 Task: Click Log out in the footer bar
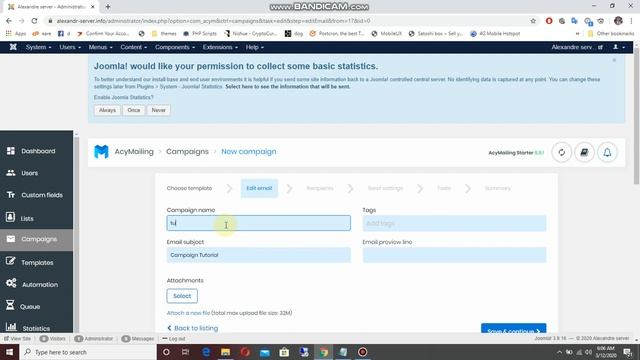tap(174, 339)
